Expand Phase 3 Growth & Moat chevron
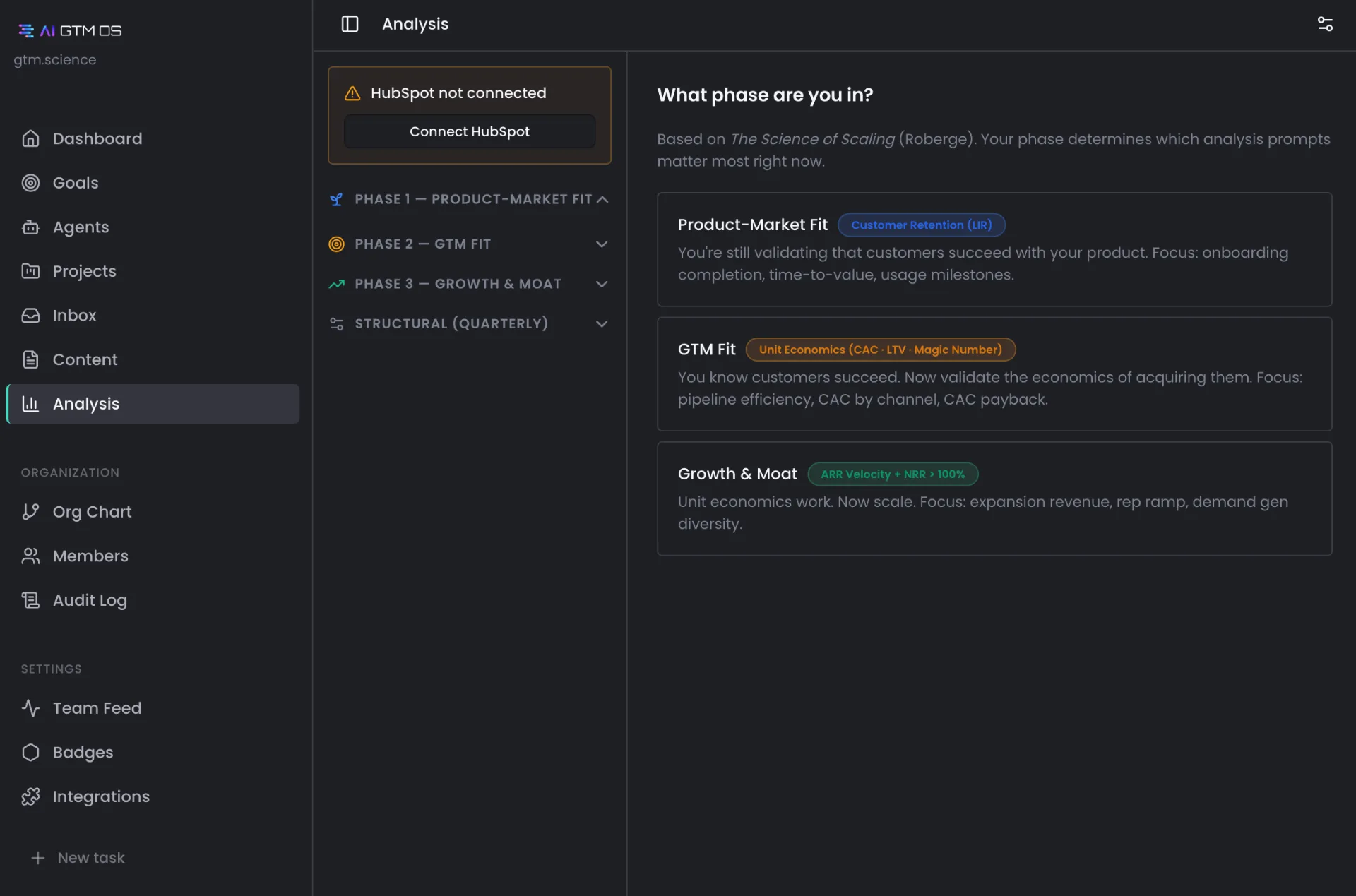This screenshot has height=896, width=1356. click(602, 284)
